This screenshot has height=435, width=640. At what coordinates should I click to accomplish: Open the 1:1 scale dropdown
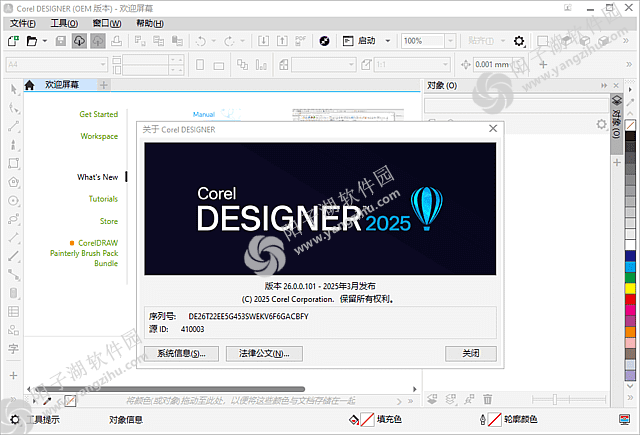click(445, 64)
